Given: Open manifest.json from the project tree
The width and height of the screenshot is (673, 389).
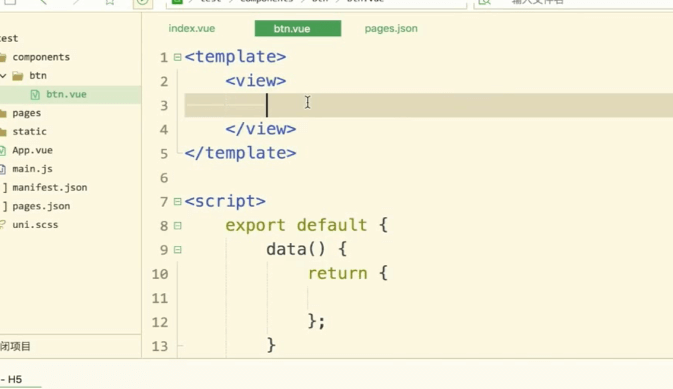Looking at the screenshot, I should tap(50, 187).
